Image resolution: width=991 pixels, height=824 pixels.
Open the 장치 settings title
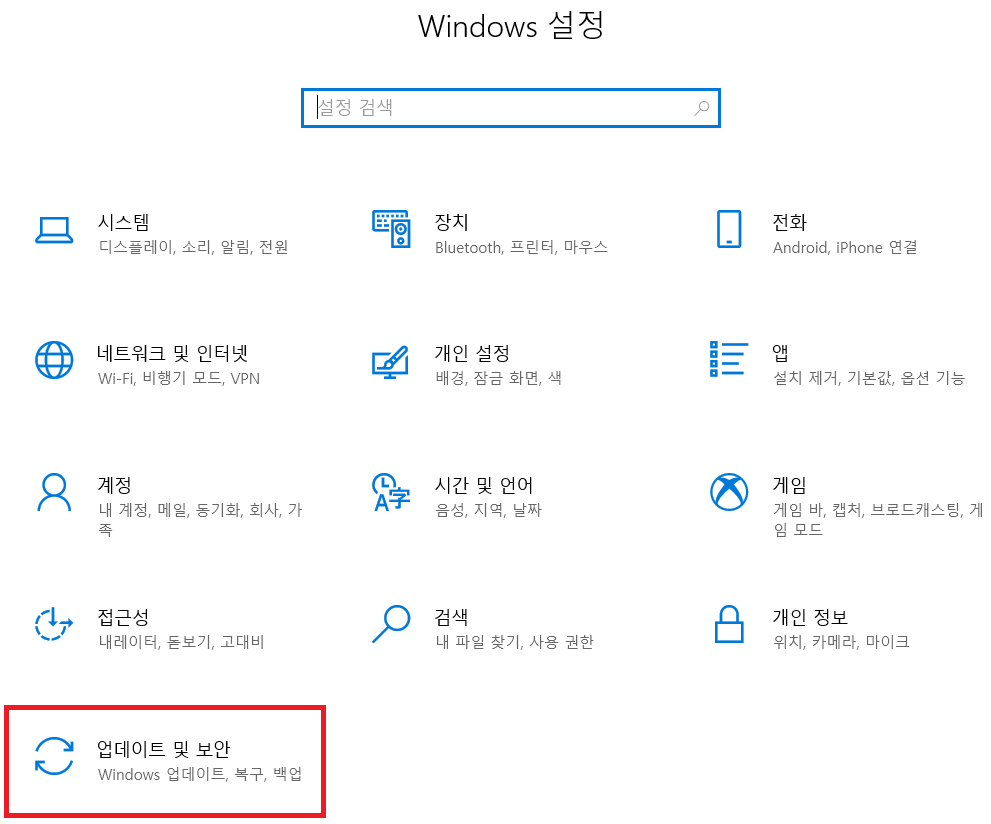451,222
